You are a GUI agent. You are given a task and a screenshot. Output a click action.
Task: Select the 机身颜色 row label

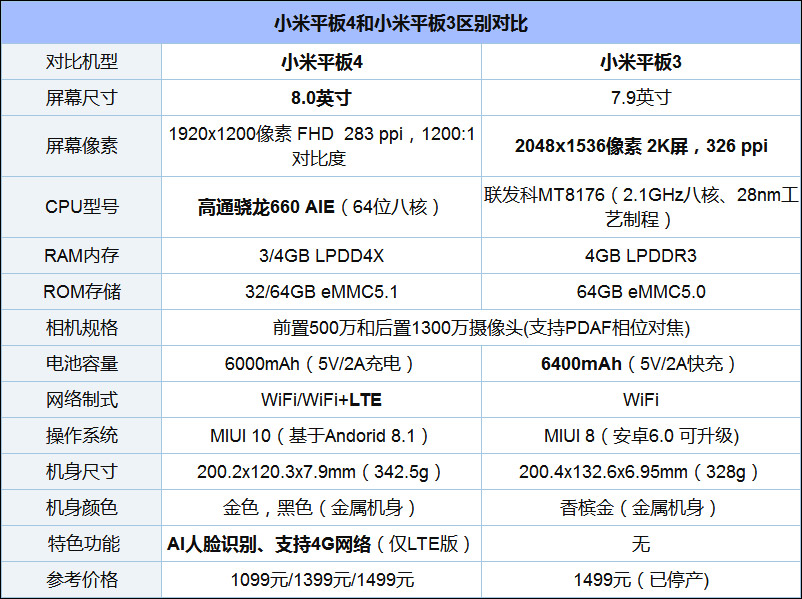[82, 507]
